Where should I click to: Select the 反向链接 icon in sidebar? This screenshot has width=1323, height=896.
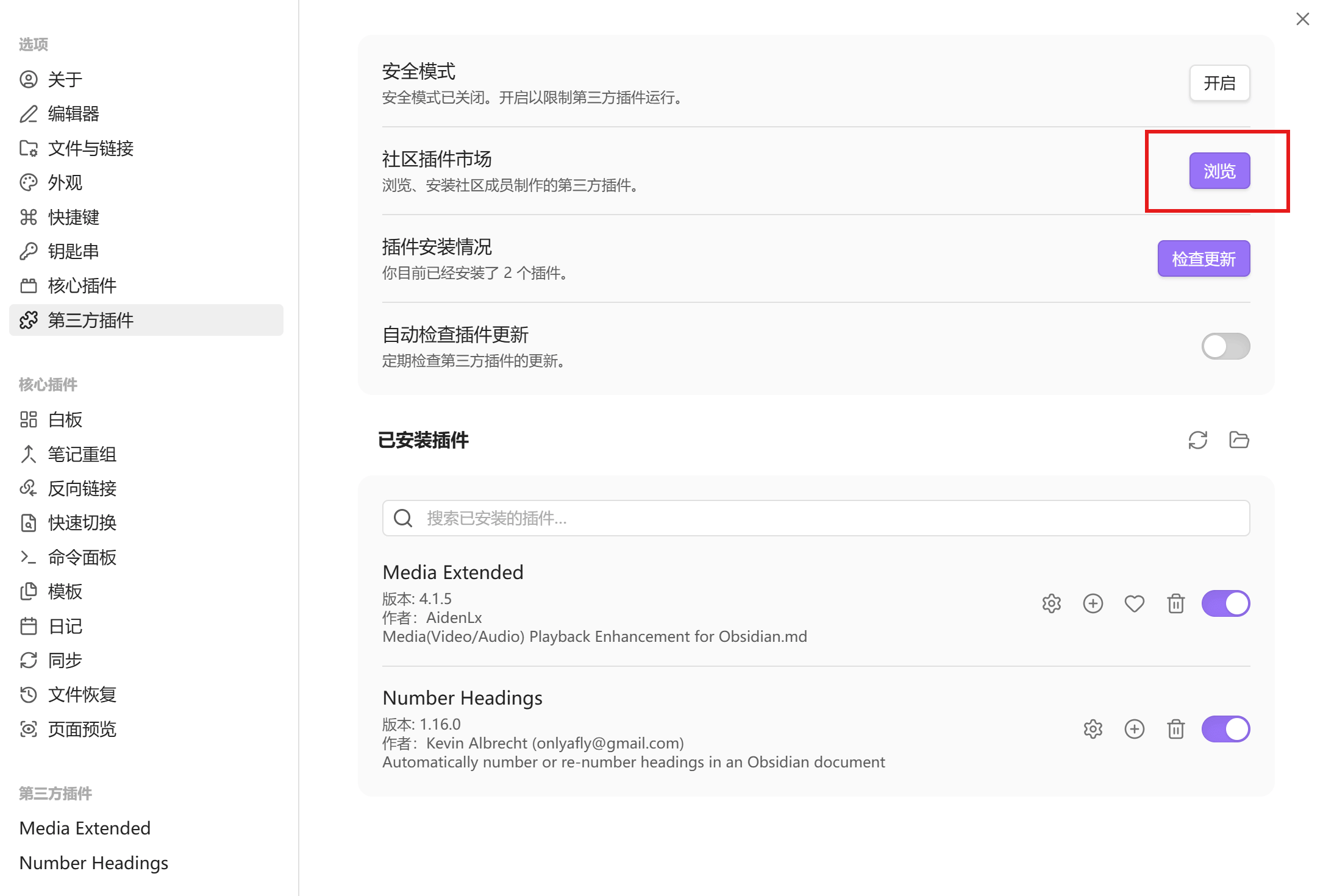click(29, 488)
